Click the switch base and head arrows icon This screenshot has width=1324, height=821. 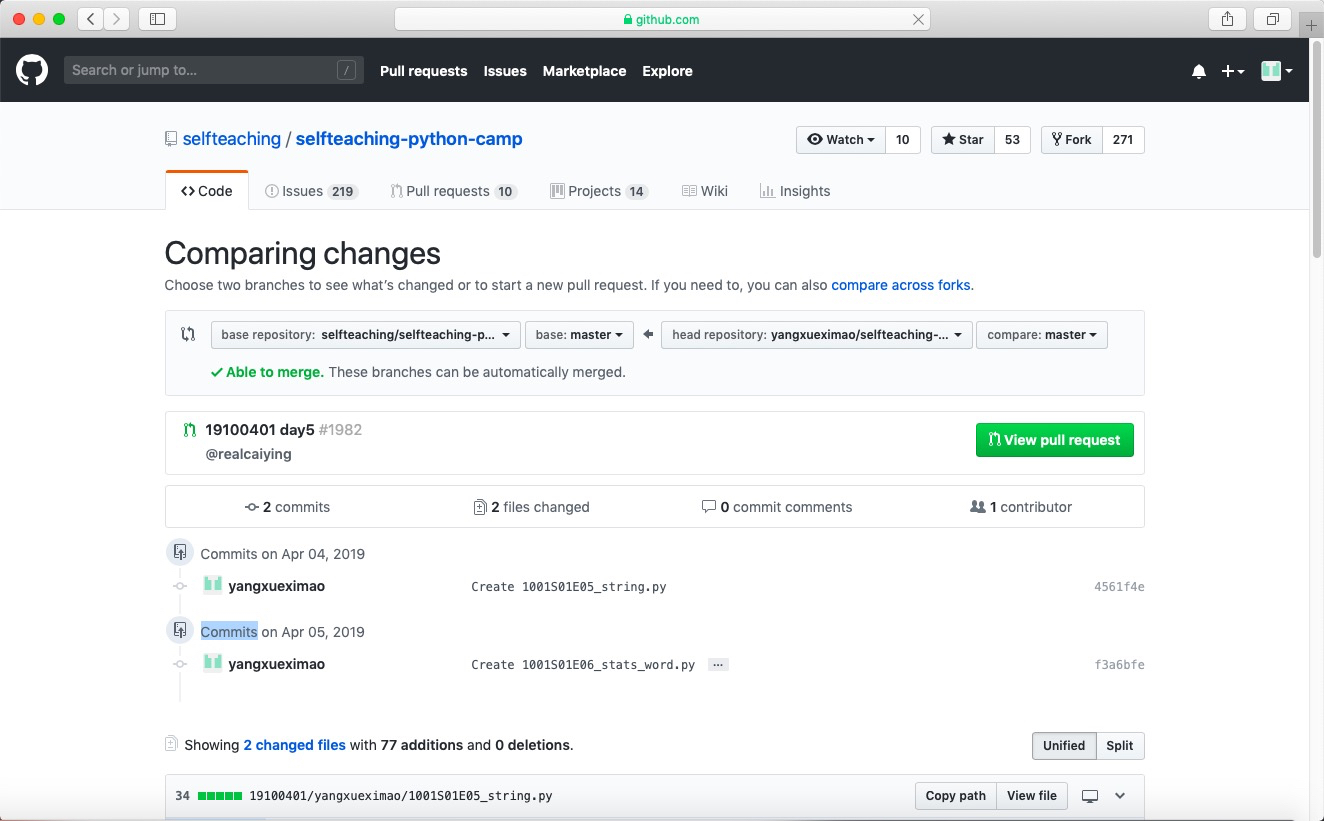(188, 334)
